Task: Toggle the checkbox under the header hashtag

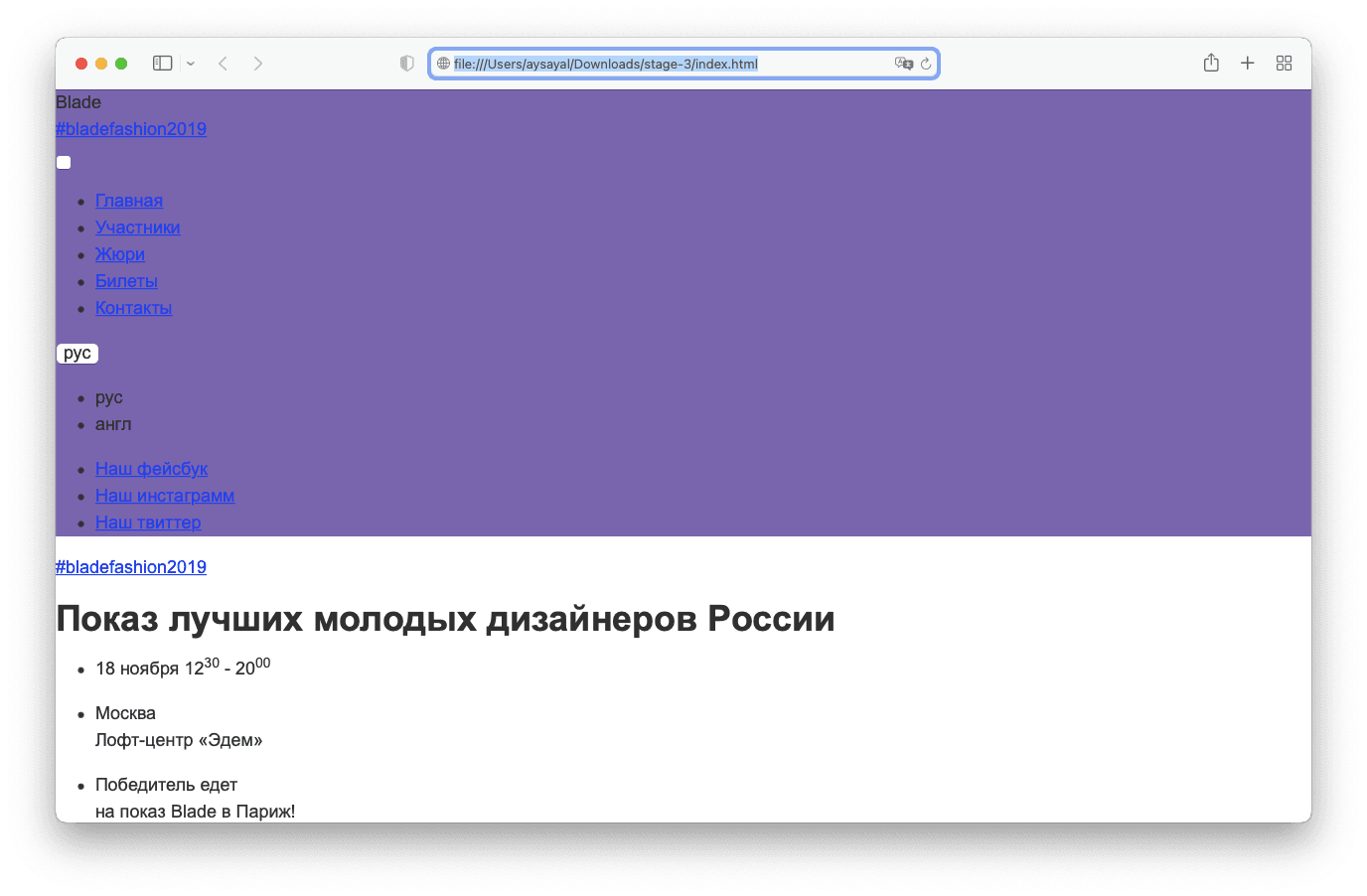Action: click(x=64, y=163)
